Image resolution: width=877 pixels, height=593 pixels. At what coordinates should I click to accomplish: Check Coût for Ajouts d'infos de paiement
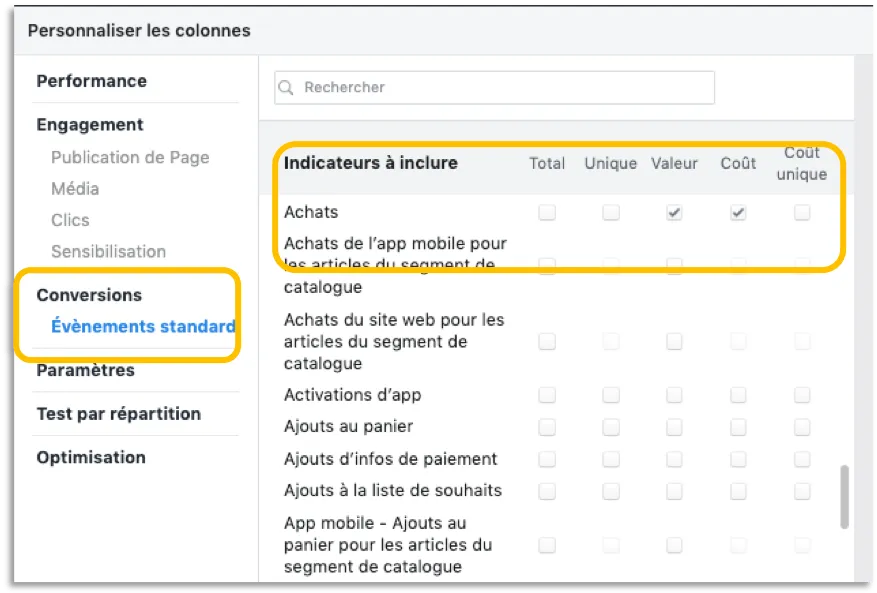point(738,459)
